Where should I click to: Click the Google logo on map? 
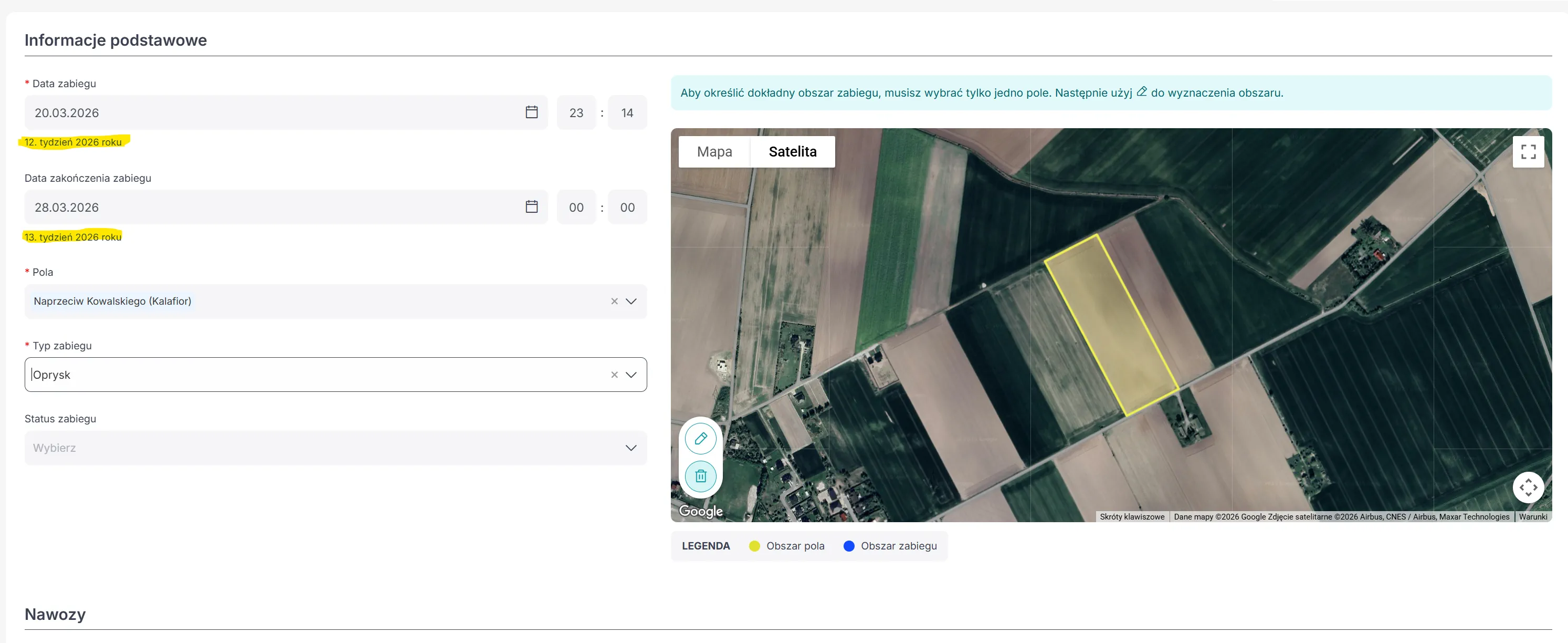701,511
